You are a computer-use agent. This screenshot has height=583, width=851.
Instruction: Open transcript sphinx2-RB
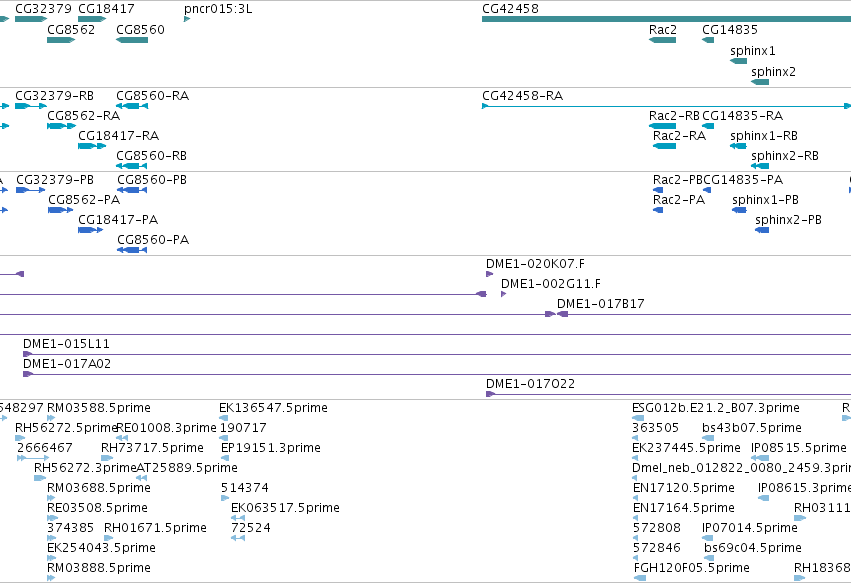click(760, 166)
